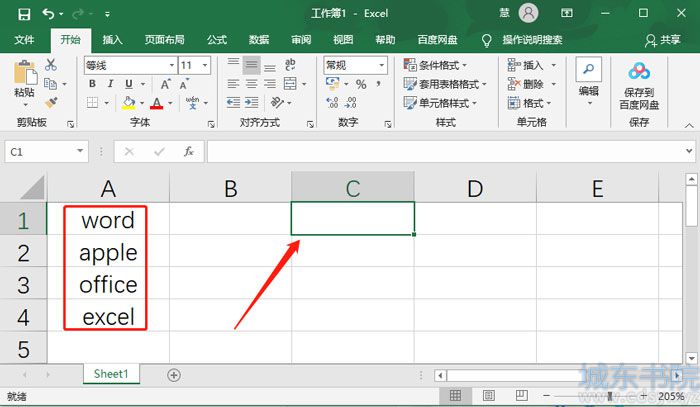Click the Borders grid icon
This screenshot has width=700, height=407.
pyautogui.click(x=92, y=103)
